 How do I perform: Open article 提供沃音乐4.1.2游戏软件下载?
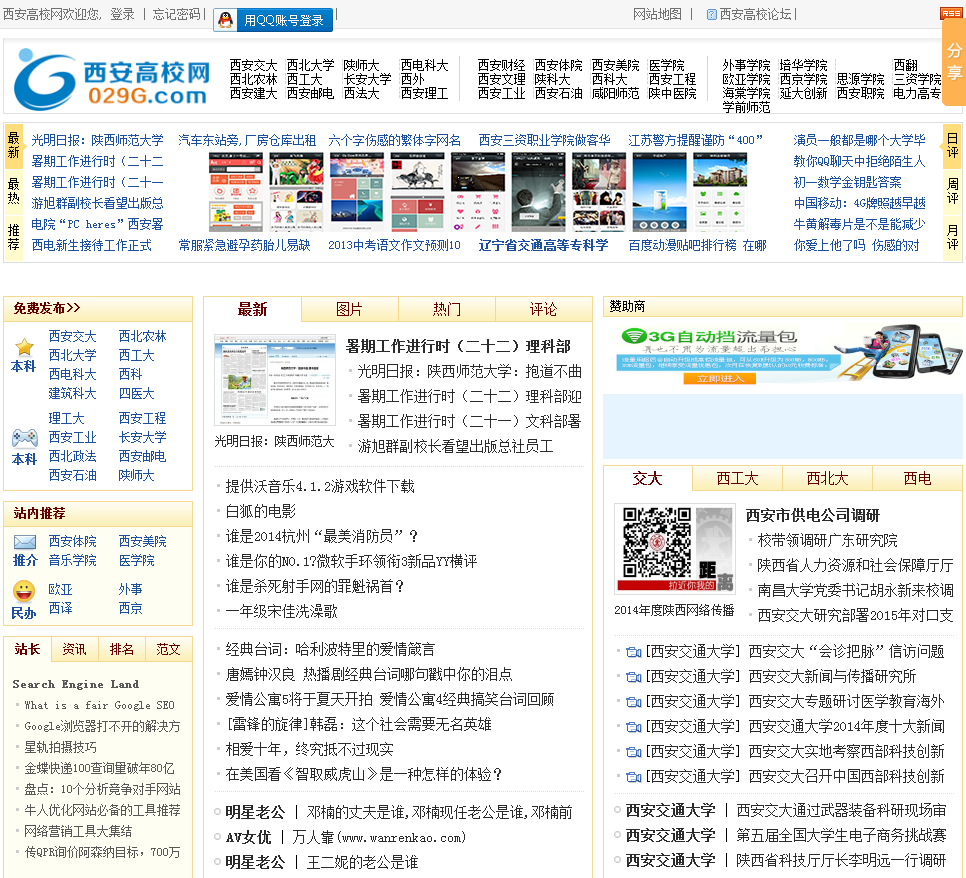pos(320,486)
